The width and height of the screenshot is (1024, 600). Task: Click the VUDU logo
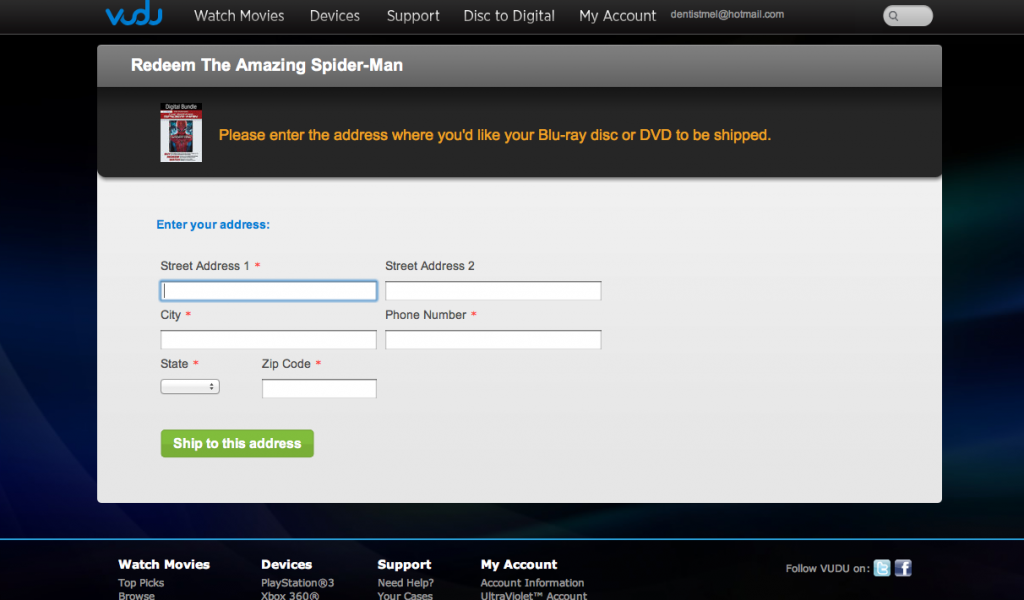pos(134,13)
